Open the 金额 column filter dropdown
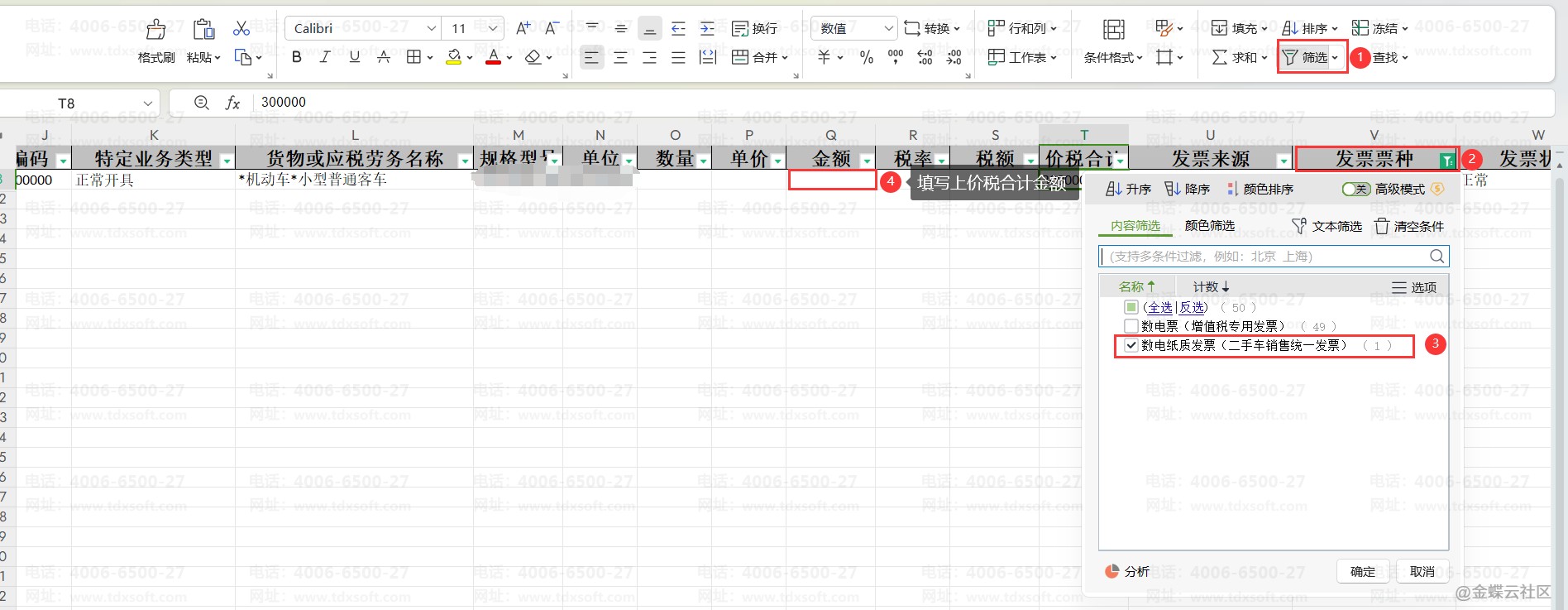The image size is (1568, 610). 867,161
